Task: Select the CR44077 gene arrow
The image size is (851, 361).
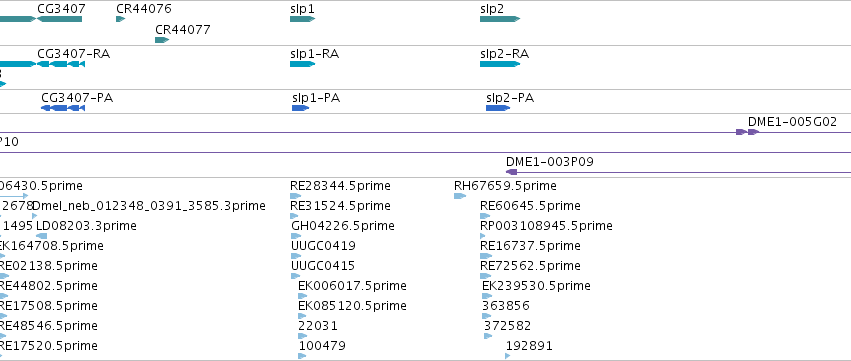Action: pos(162,40)
